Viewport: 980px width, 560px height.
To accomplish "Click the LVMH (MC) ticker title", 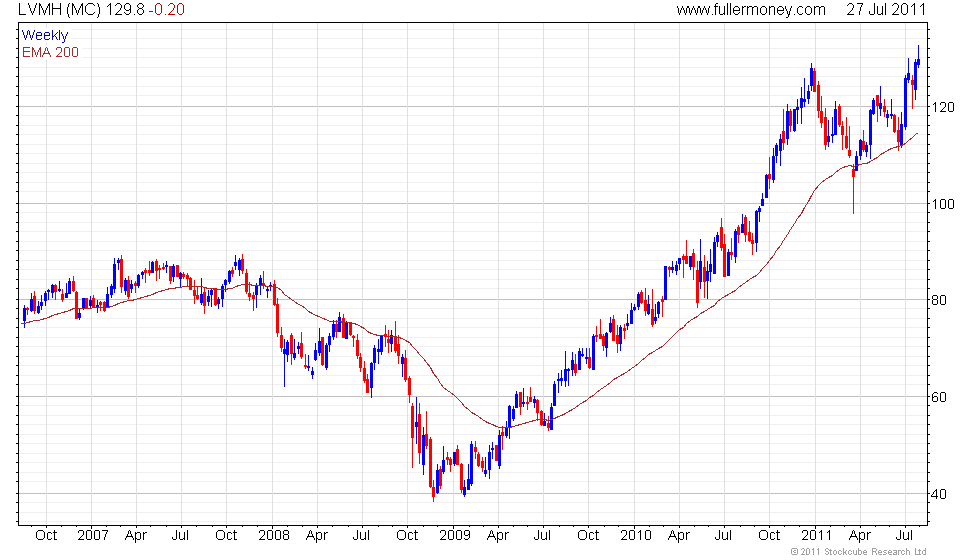I will (x=59, y=10).
